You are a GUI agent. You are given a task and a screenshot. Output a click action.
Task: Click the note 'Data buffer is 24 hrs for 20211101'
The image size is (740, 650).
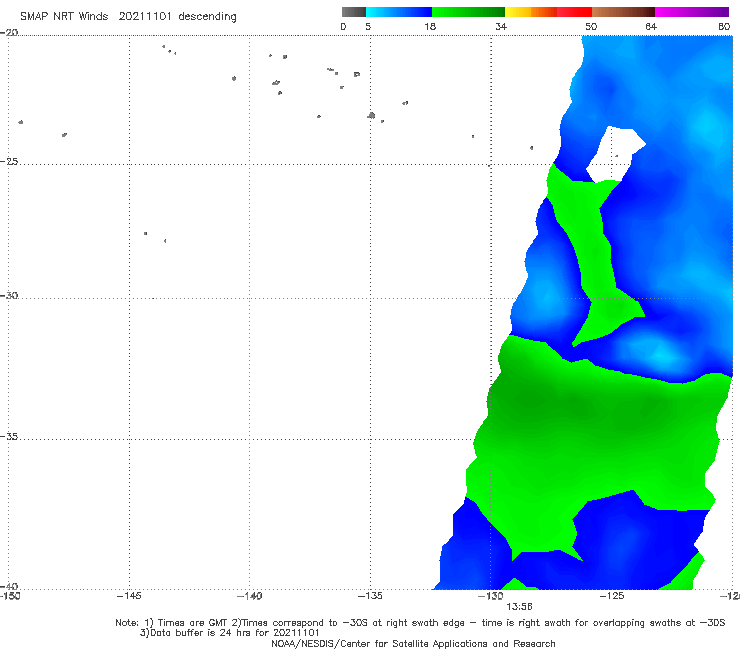235,633
